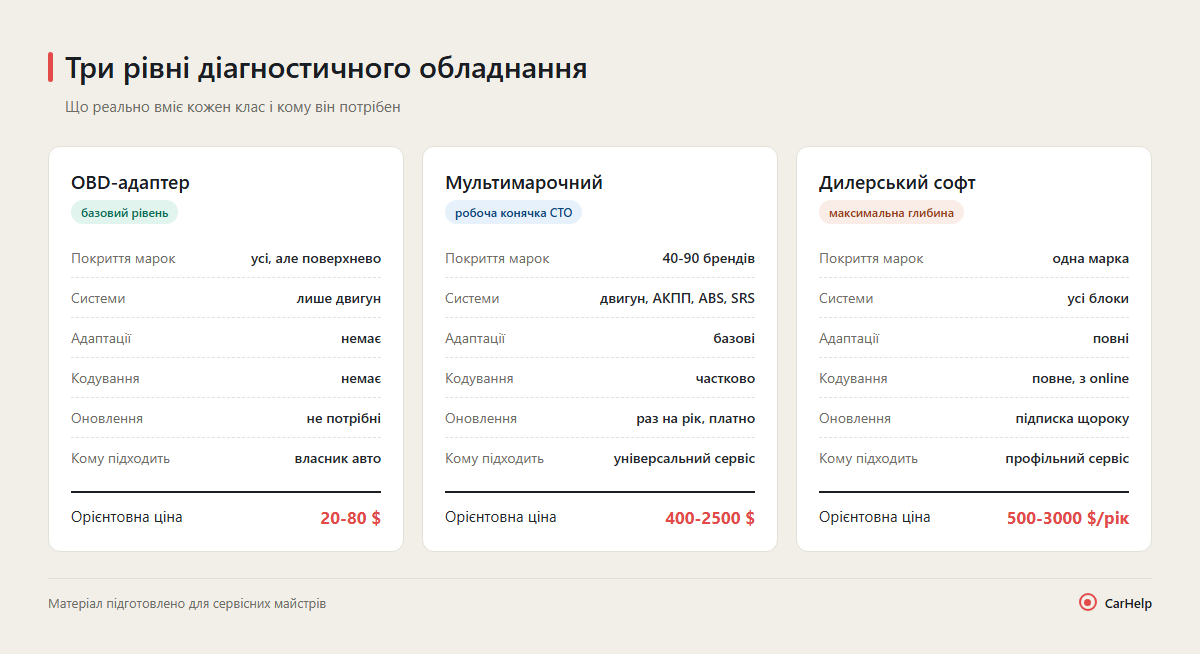Click Адаптації label in Дилерський софт card
Viewport: 1200px width, 654px height.
pos(849,338)
